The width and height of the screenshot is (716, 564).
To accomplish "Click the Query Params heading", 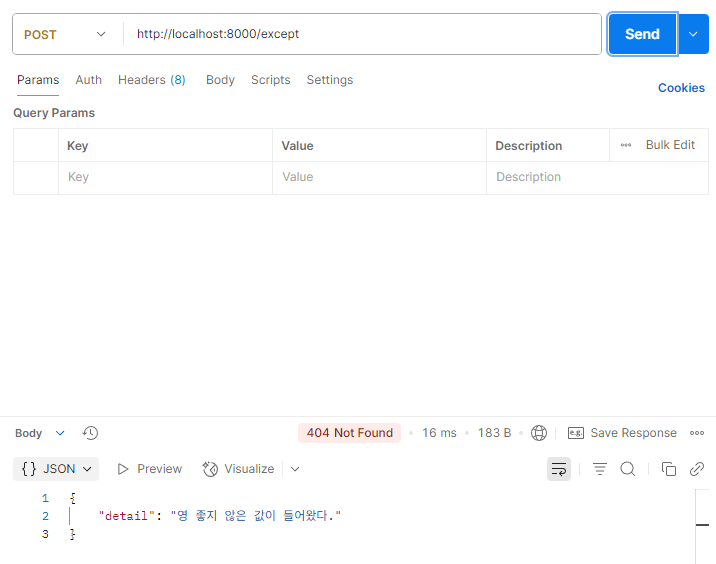I will [54, 113].
